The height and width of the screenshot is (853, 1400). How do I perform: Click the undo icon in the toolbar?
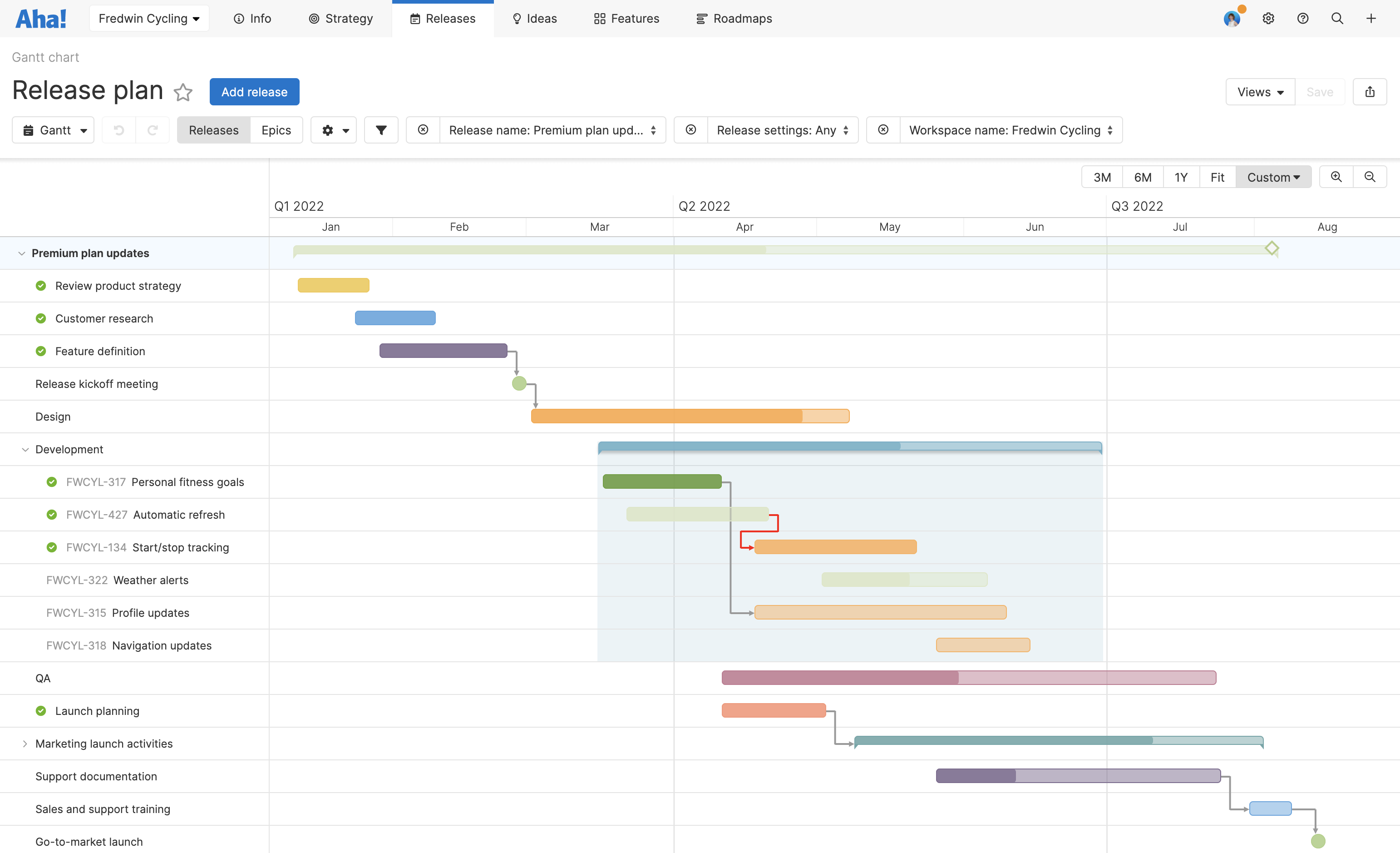[118, 129]
